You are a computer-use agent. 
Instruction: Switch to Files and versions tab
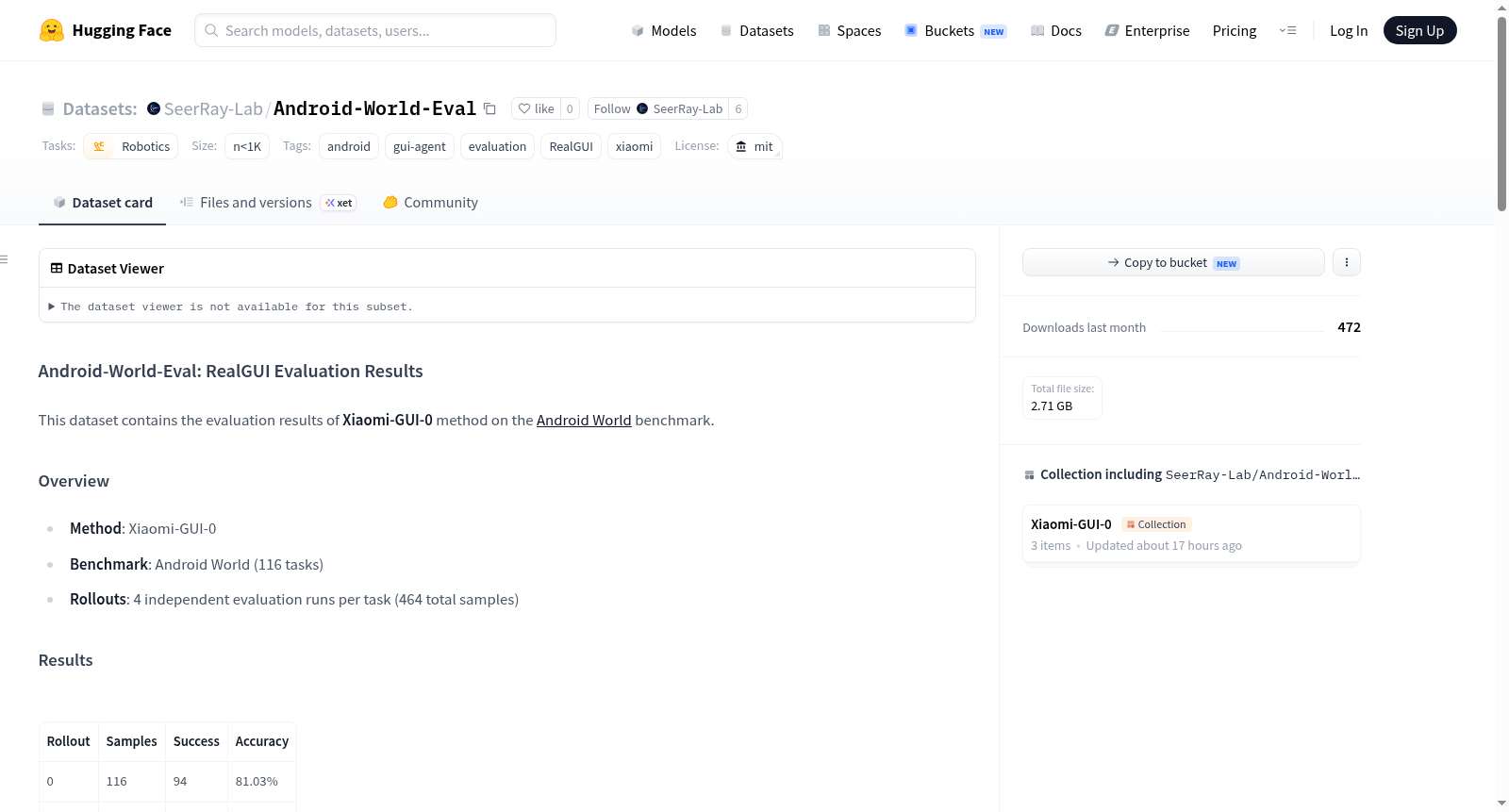tap(267, 203)
